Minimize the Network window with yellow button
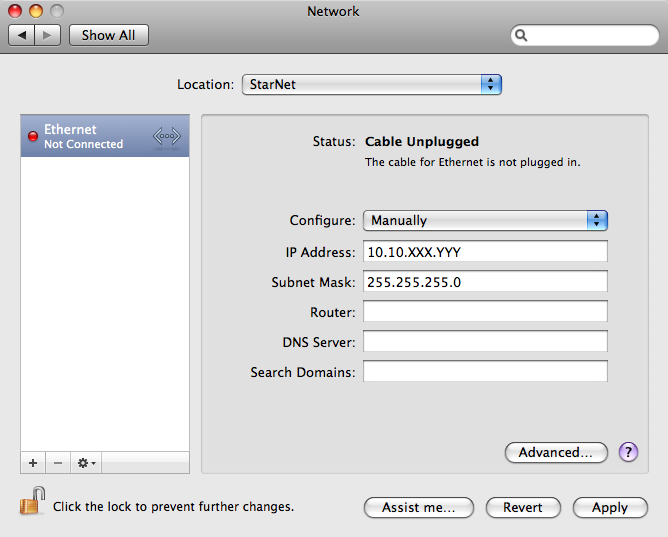Screen dimensions: 668x537 coord(36,11)
